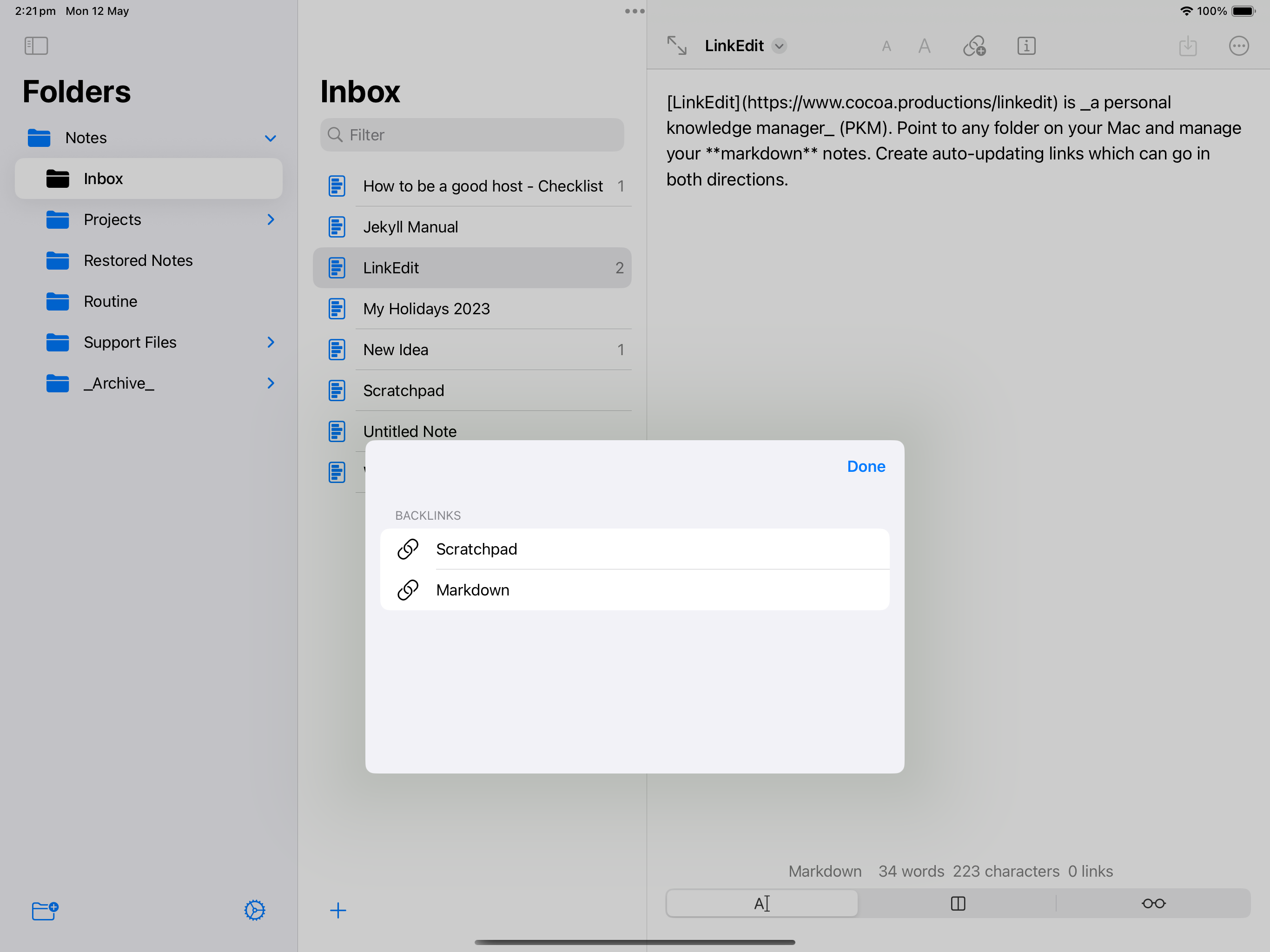Toggle the sidebar visibility icon
This screenshot has height=952, width=1270.
coord(36,46)
